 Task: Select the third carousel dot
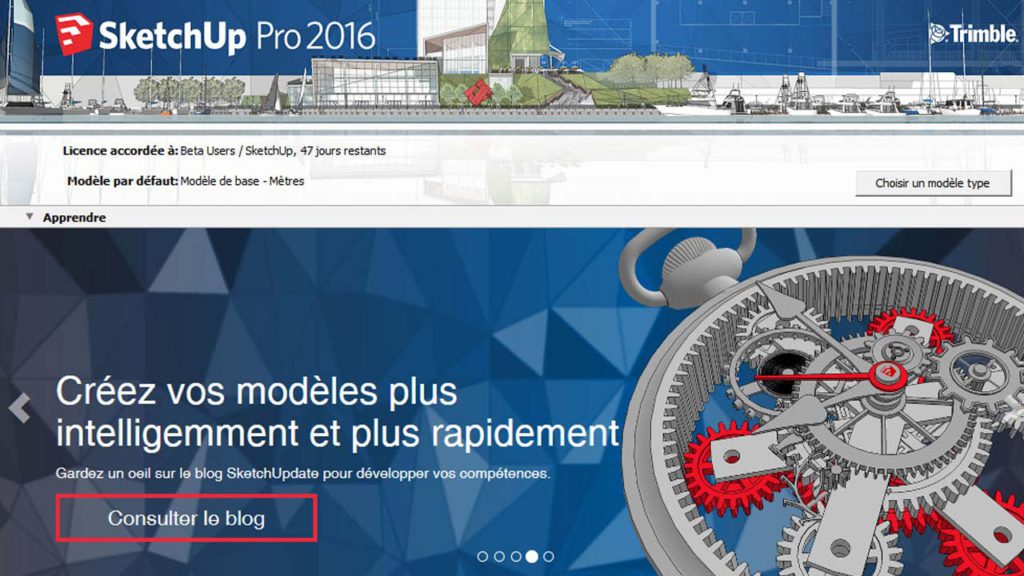tap(516, 556)
